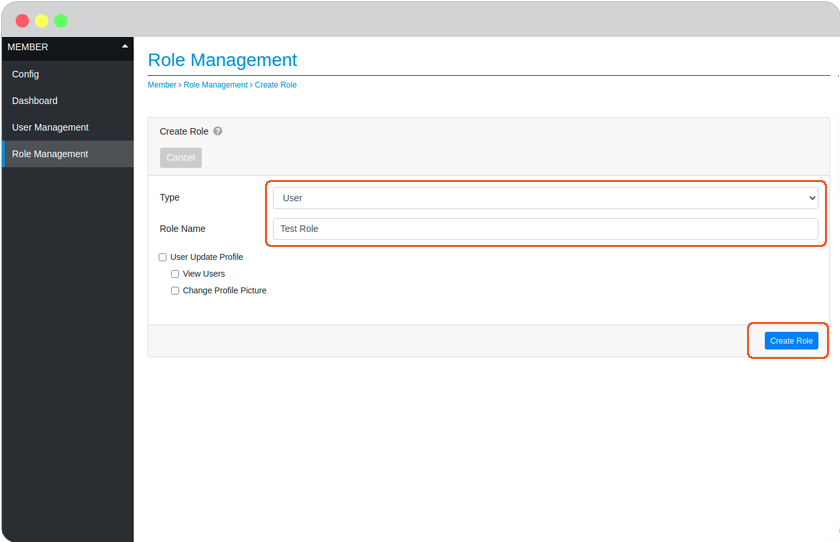Open Config in the sidebar
Image resolution: width=840 pixels, height=542 pixels.
coord(68,74)
